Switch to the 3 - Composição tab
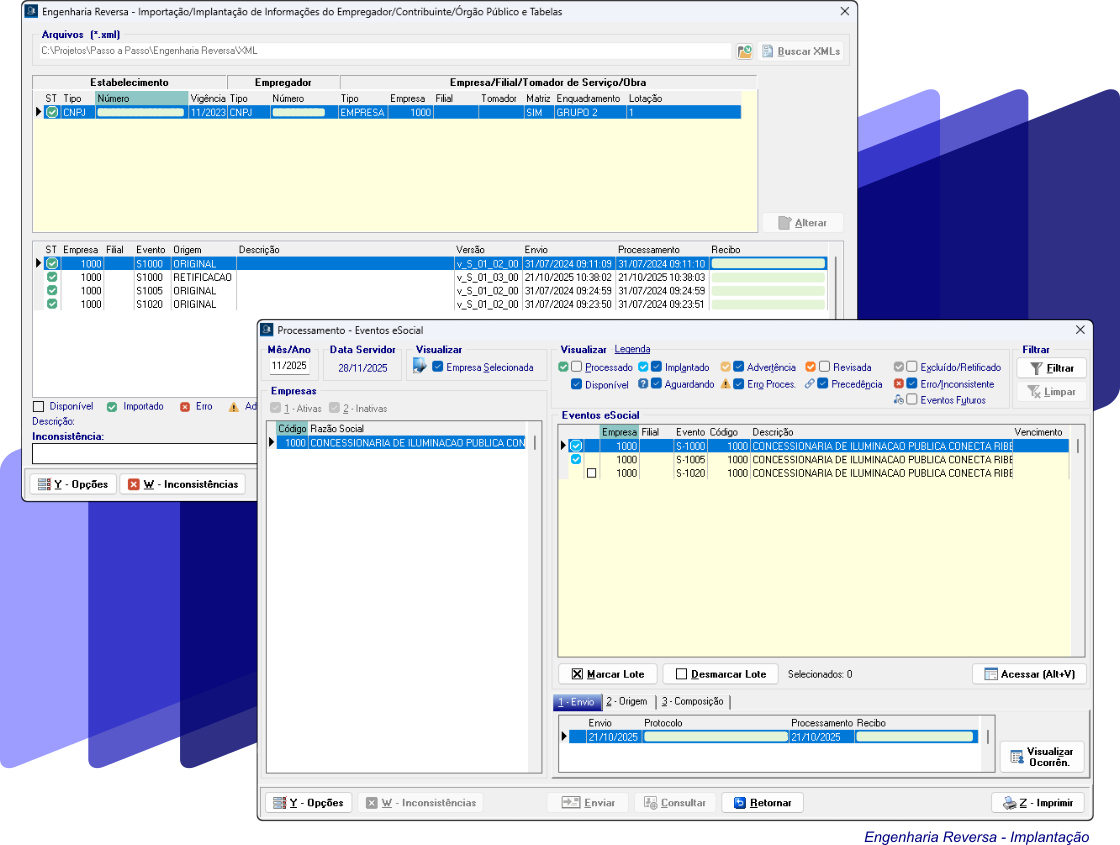 pos(692,701)
